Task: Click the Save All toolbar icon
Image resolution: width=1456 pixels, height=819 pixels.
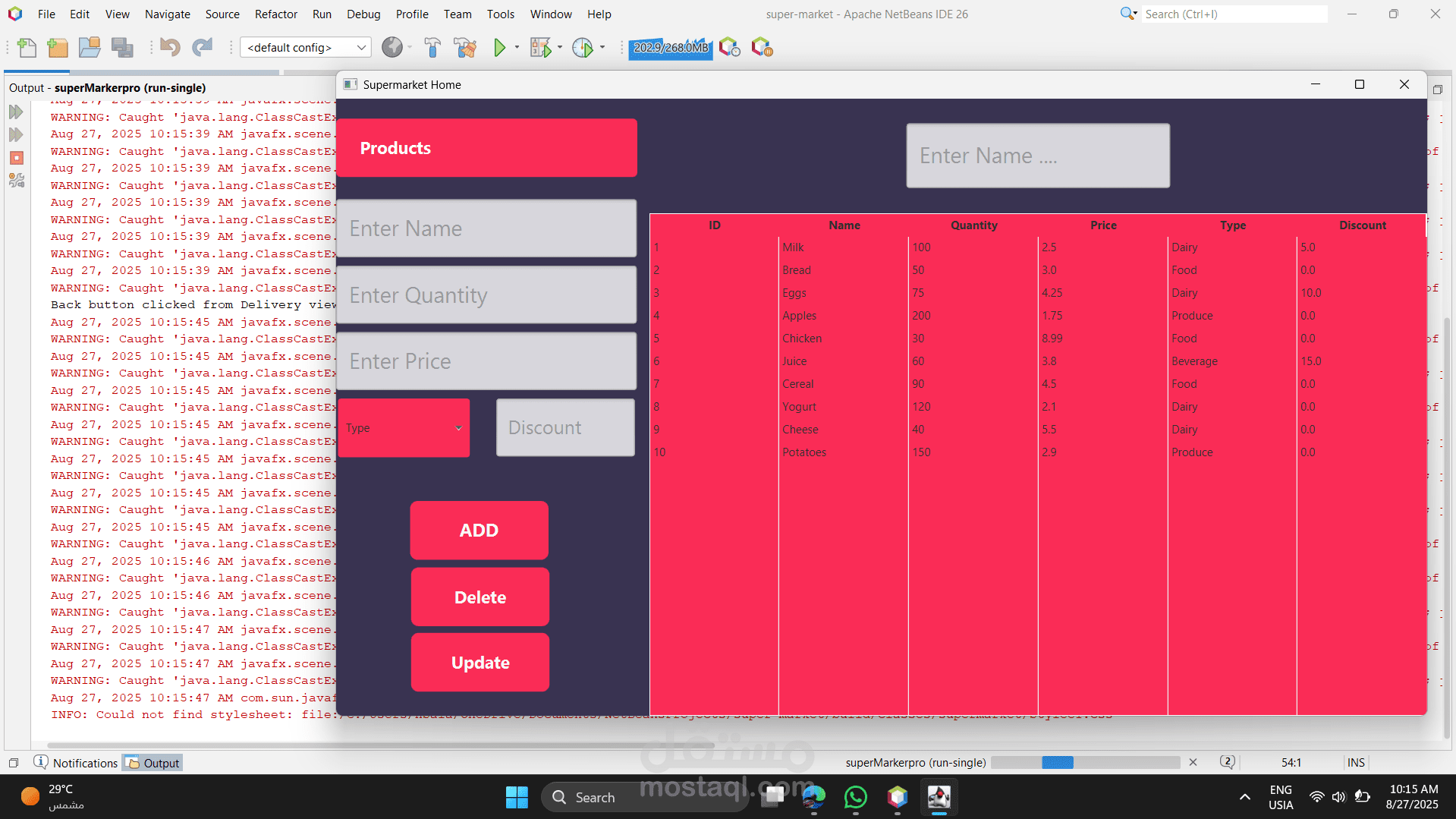Action: click(x=122, y=48)
